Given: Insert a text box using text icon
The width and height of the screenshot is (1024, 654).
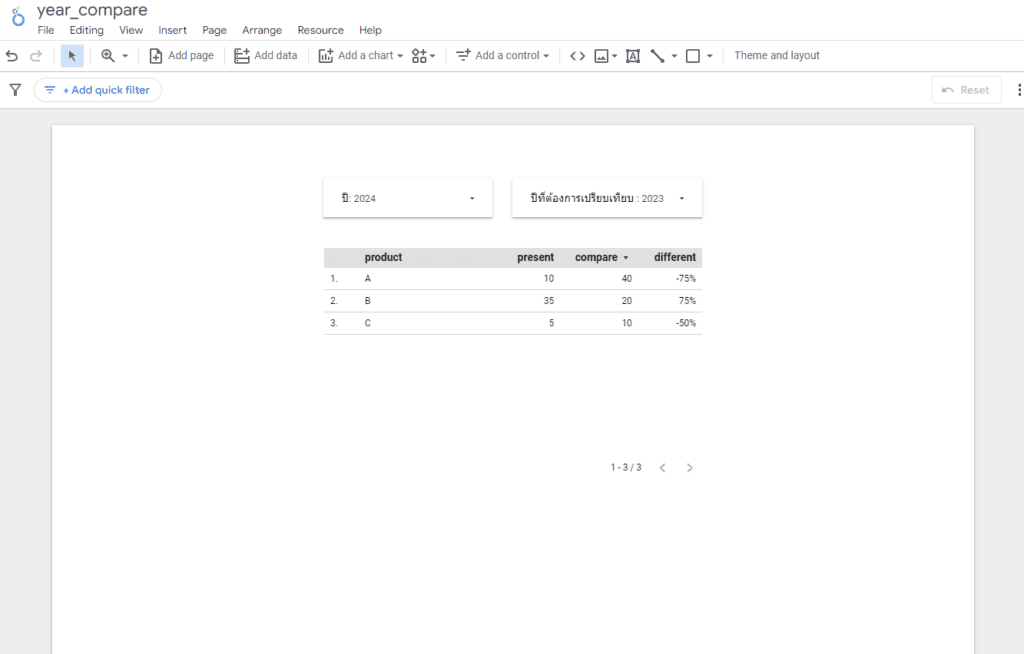Looking at the screenshot, I should [x=632, y=56].
